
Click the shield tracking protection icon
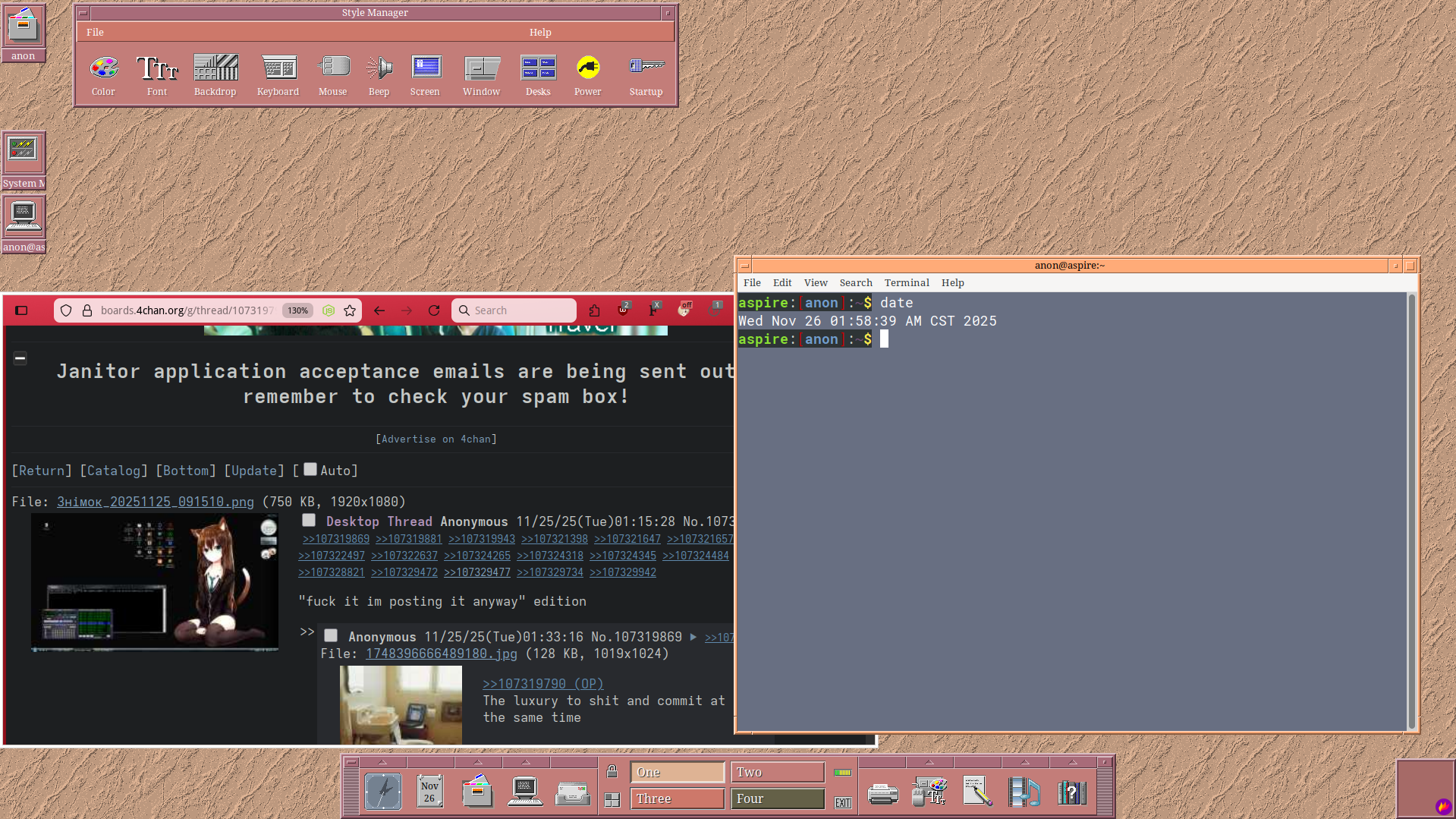pos(66,310)
